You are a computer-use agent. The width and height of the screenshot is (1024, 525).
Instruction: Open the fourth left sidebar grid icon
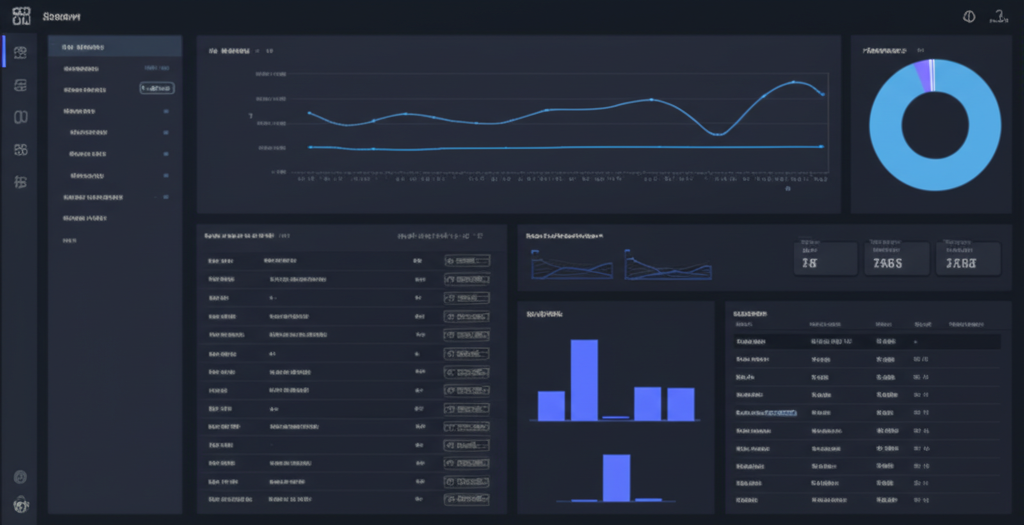[x=21, y=150]
